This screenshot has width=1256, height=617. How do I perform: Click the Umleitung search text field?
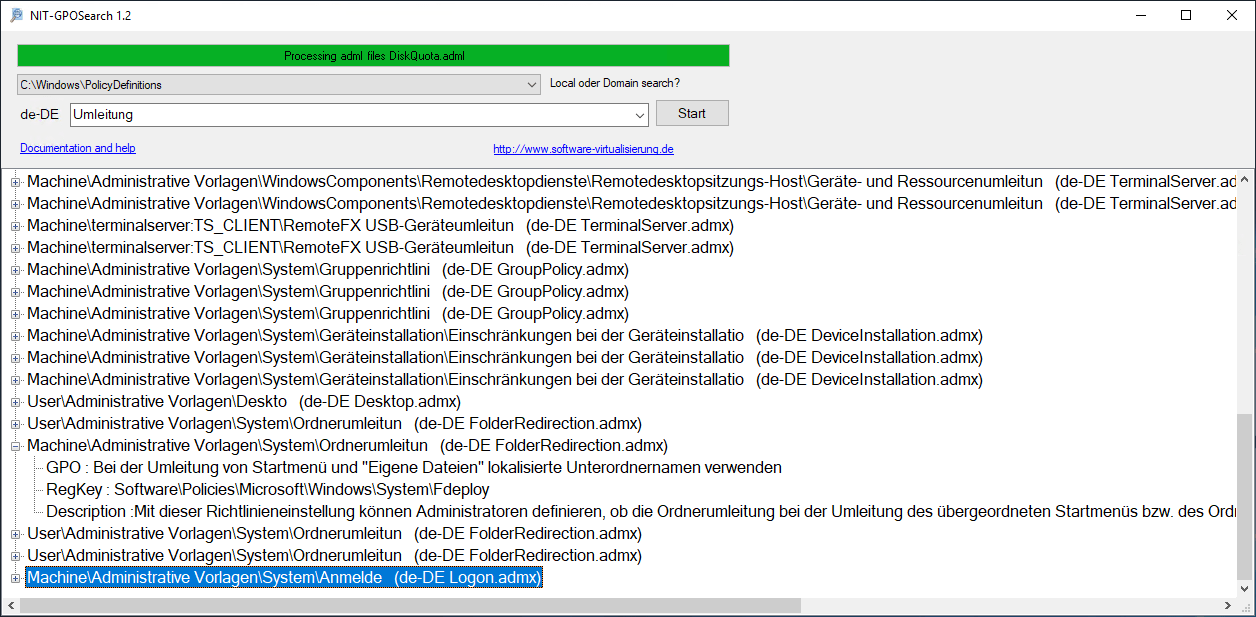(350, 115)
